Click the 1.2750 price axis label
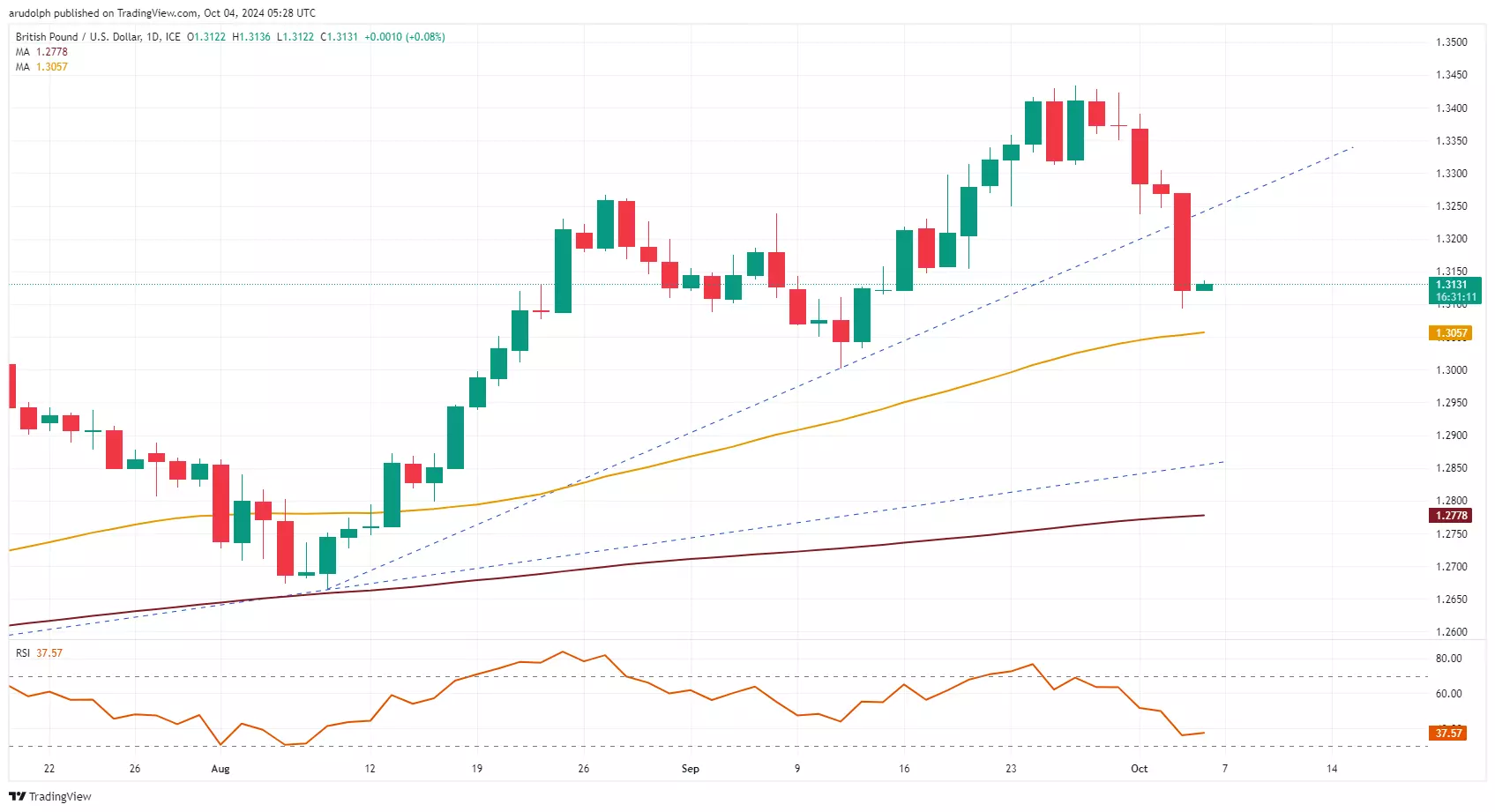 tap(1452, 534)
